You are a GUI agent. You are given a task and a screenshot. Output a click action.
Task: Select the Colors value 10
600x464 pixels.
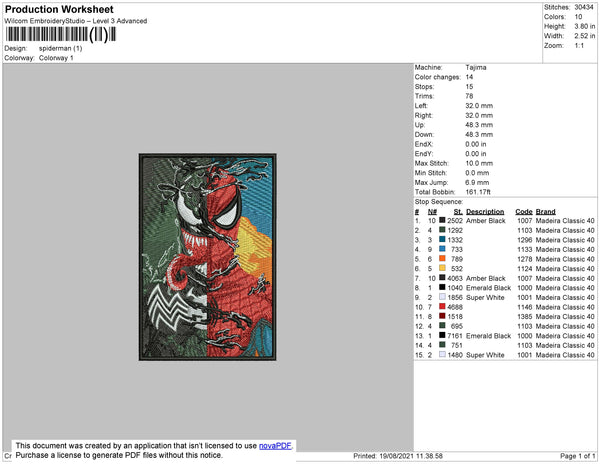pyautogui.click(x=578, y=17)
